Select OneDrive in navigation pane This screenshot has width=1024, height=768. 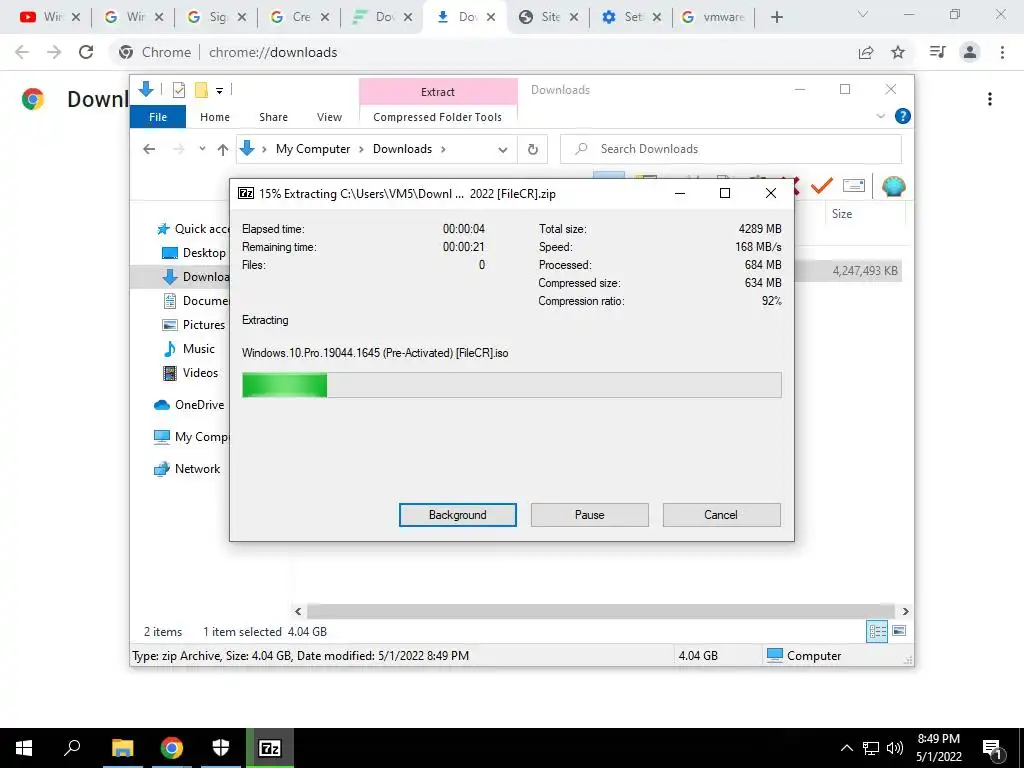pos(189,405)
